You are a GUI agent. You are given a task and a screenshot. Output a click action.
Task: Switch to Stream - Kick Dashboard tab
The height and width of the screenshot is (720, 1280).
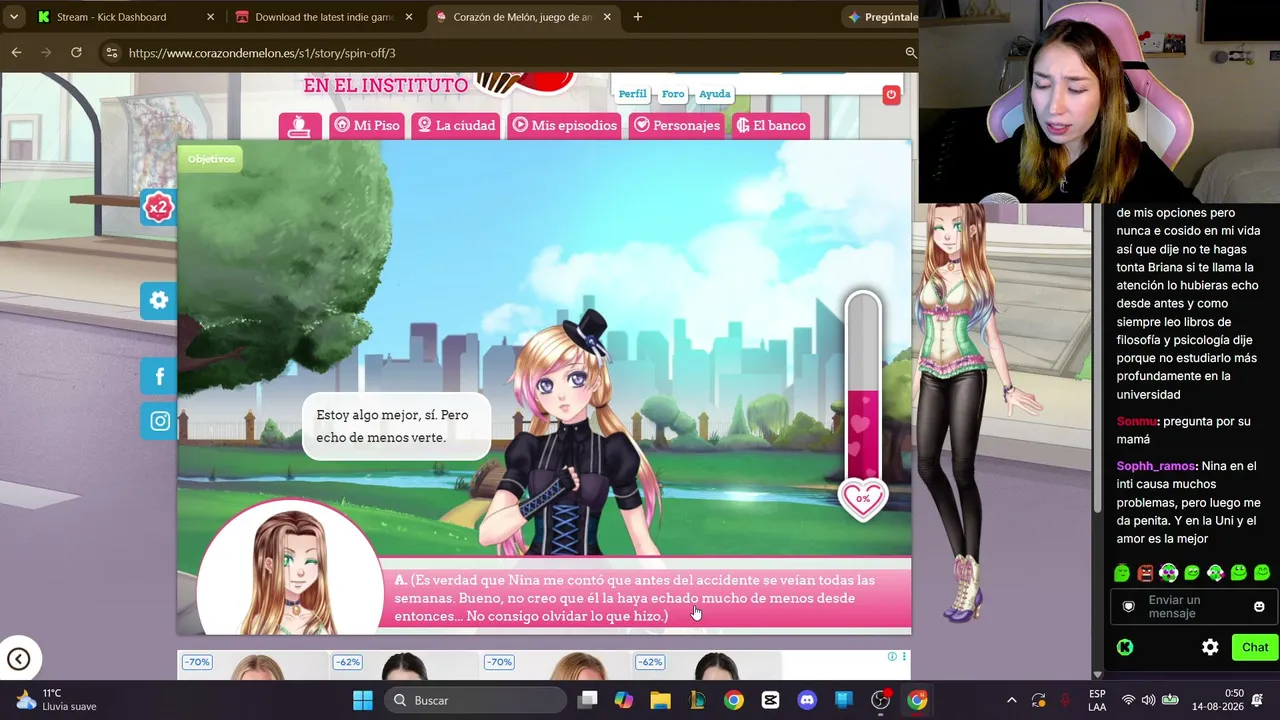pyautogui.click(x=111, y=17)
